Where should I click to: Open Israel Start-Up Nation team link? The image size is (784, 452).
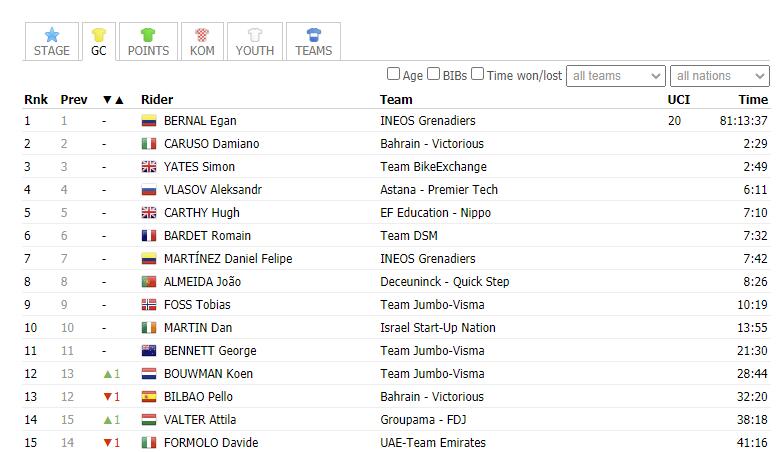[438, 328]
